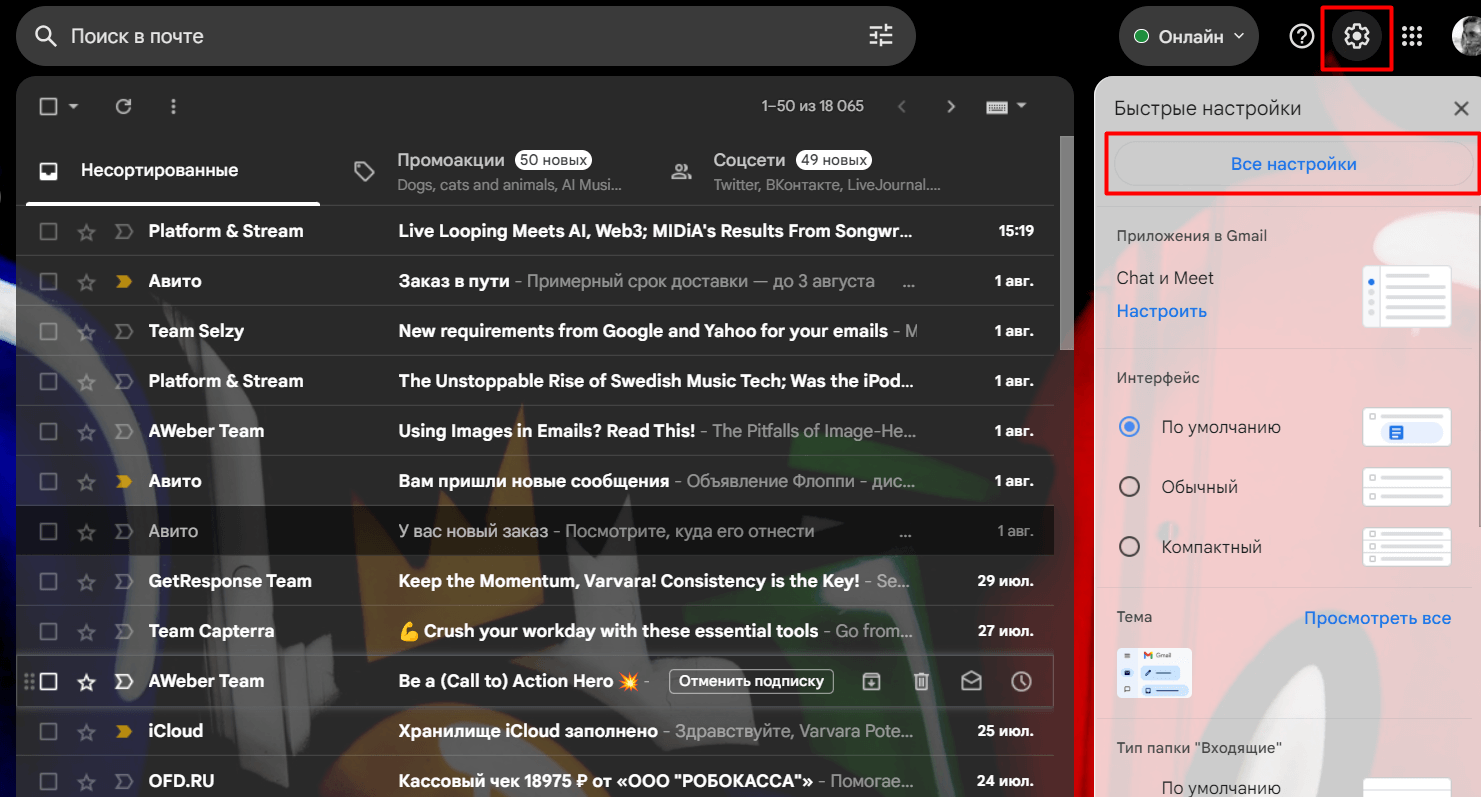Image resolution: width=1481 pixels, height=797 pixels.
Task: Star the Авито У вас новый заказ email
Action: [86, 532]
